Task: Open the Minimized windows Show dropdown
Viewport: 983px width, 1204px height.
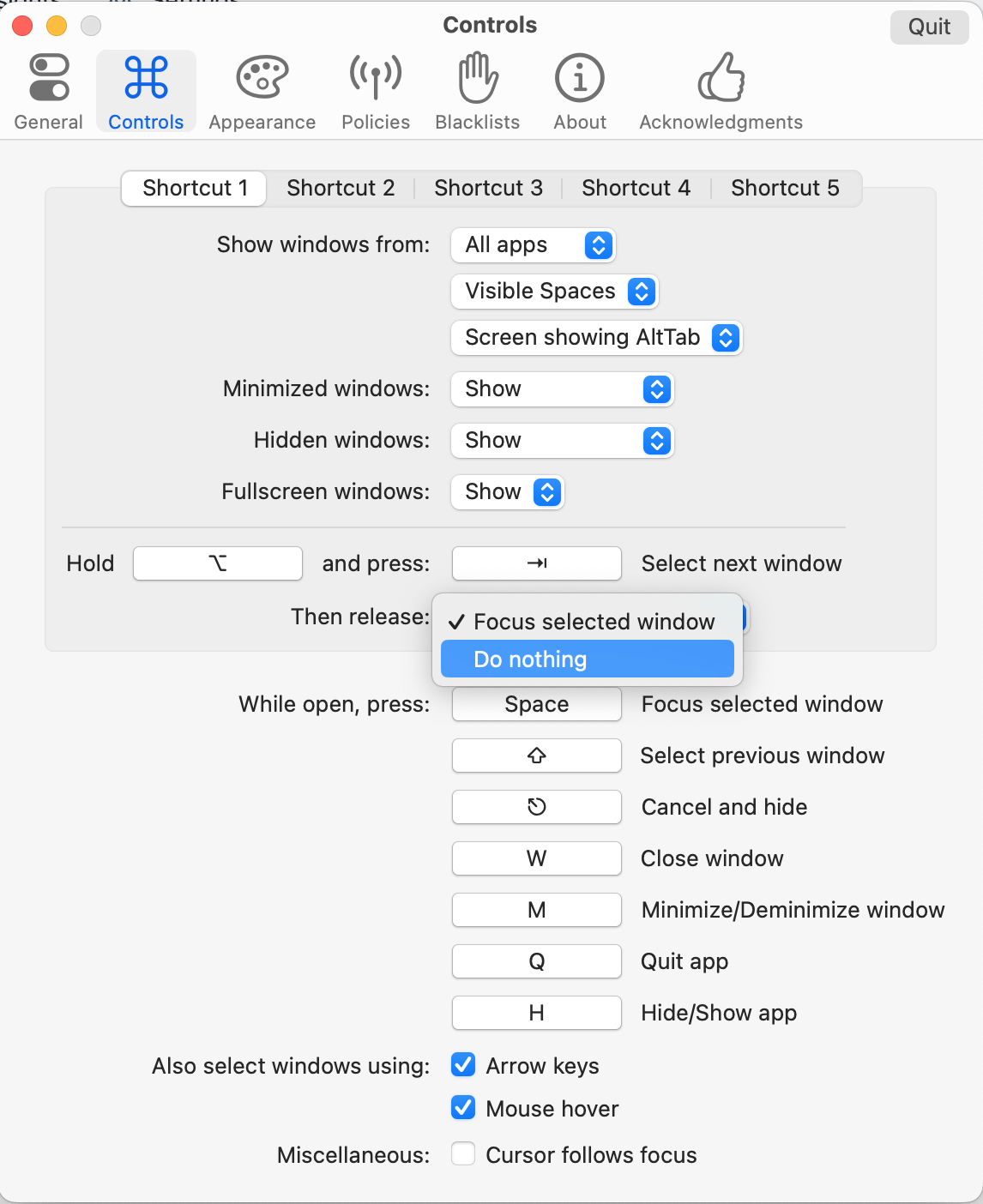Action: 562,389
